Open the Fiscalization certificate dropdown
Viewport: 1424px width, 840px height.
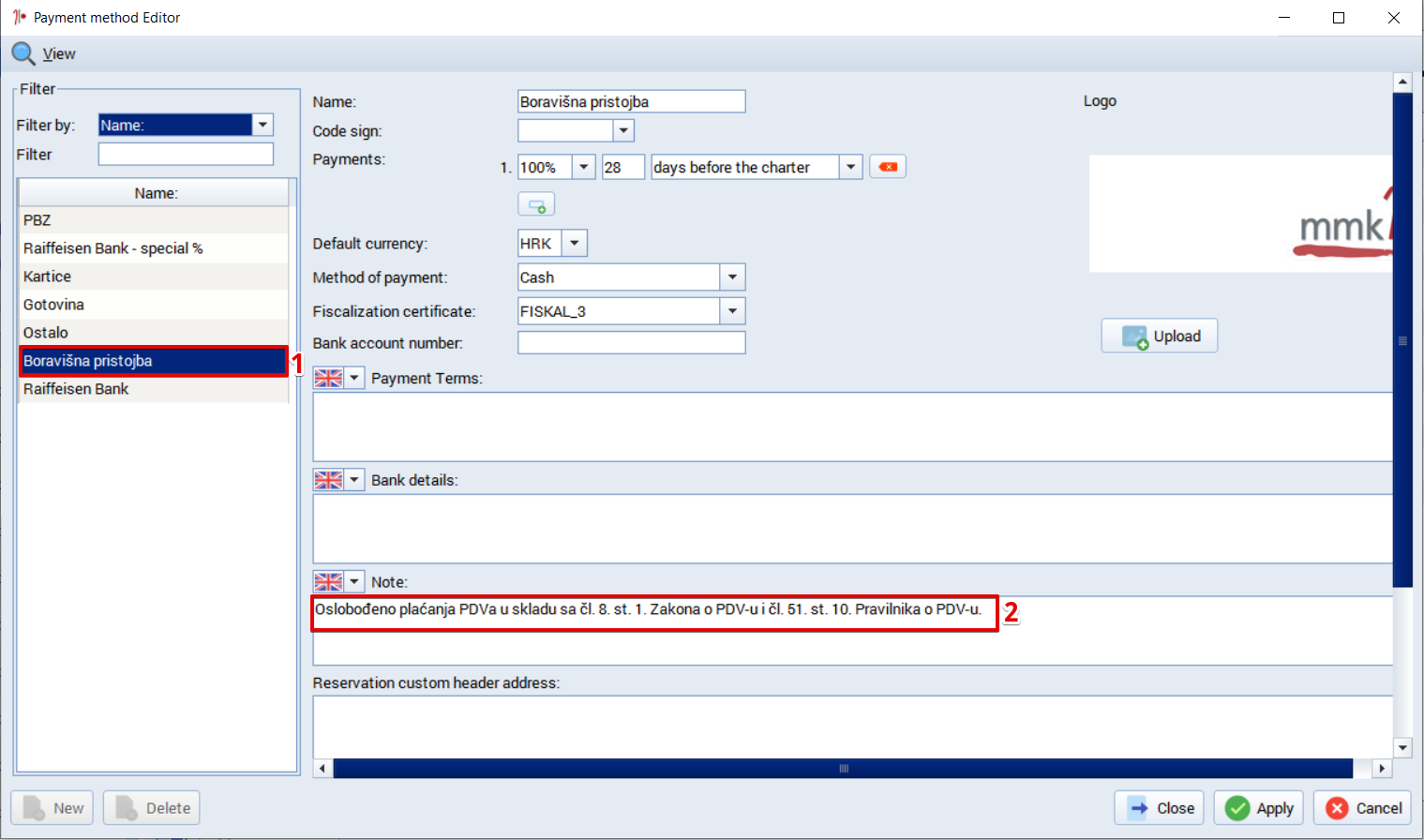[x=732, y=311]
